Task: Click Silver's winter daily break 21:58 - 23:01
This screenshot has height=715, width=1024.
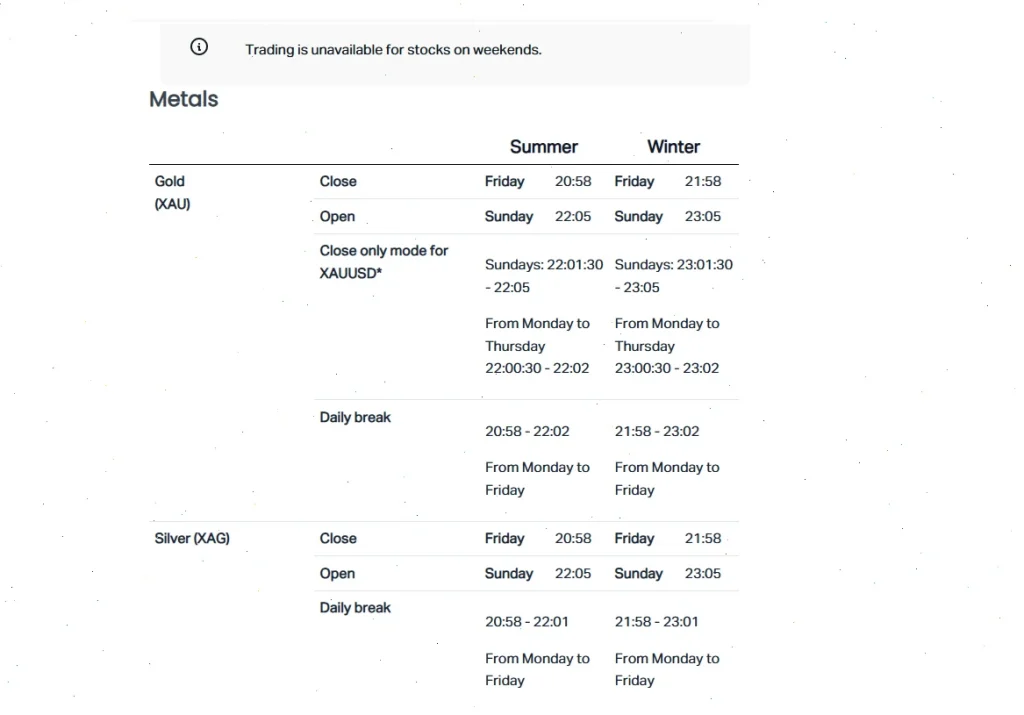Action: pos(656,621)
